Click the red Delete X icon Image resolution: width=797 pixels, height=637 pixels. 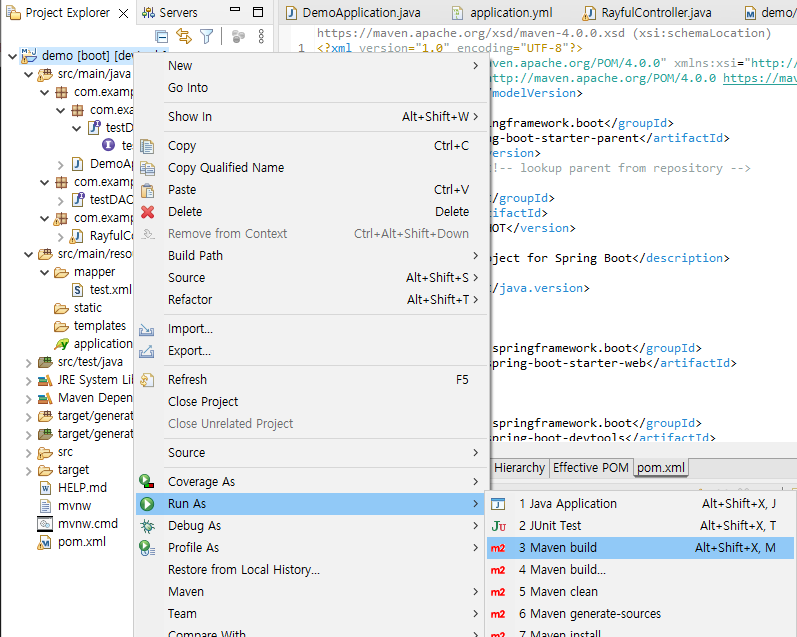(x=147, y=211)
